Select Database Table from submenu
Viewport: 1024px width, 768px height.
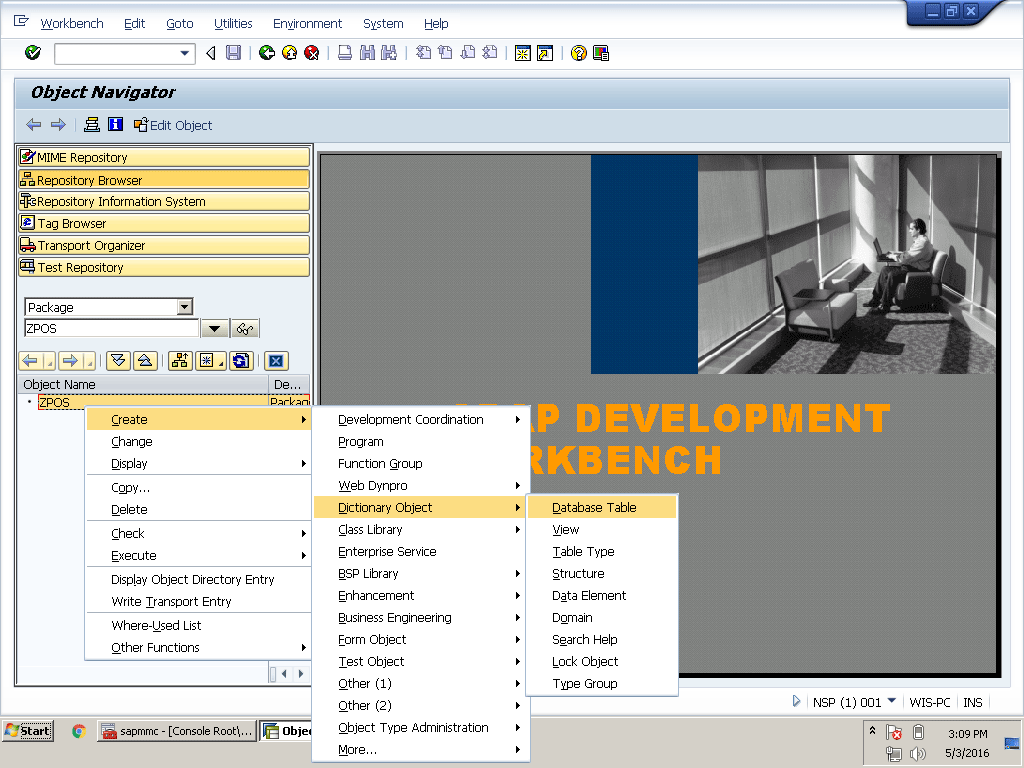601,507
